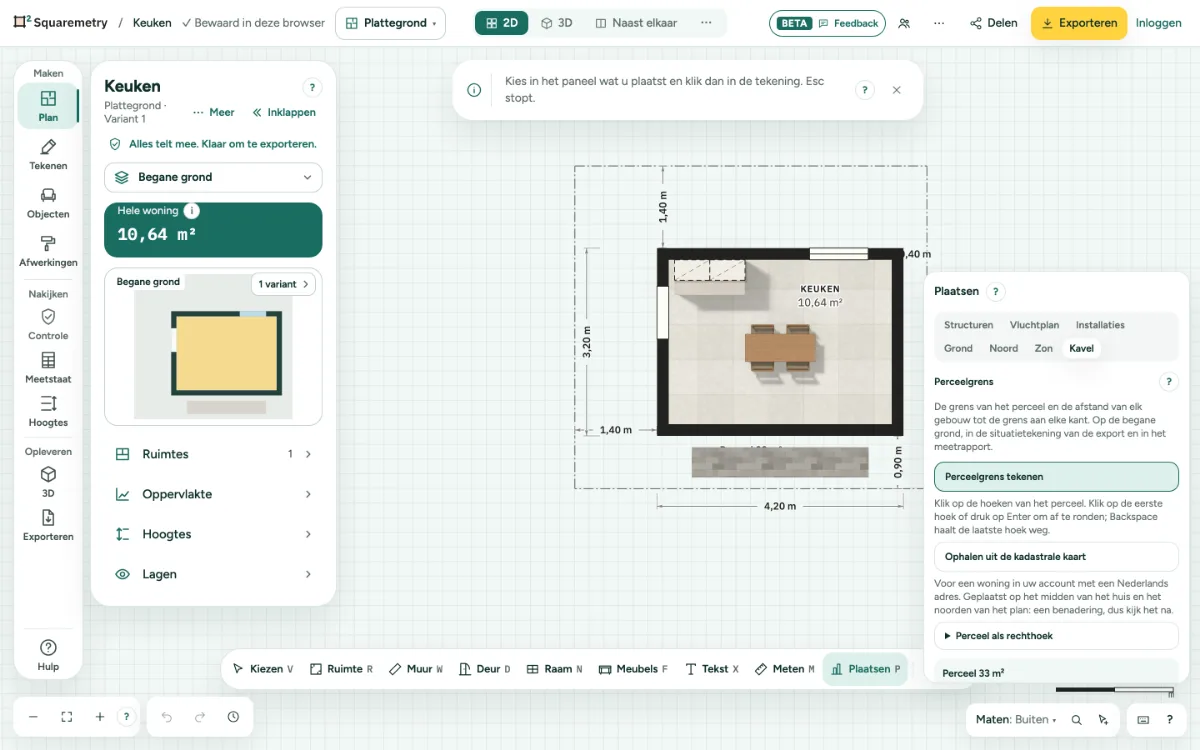Image resolution: width=1200 pixels, height=750 pixels.
Task: Dismiss the placement hint banner
Action: (896, 90)
